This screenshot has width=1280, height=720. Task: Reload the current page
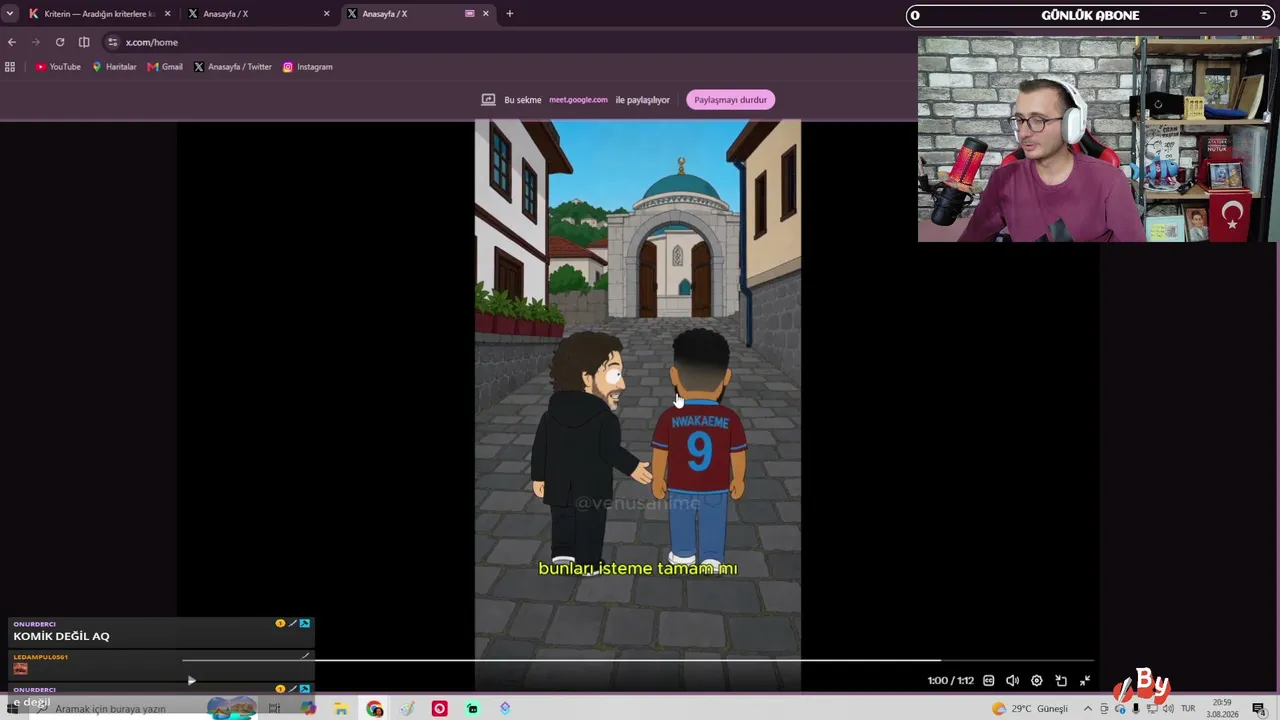click(x=60, y=42)
